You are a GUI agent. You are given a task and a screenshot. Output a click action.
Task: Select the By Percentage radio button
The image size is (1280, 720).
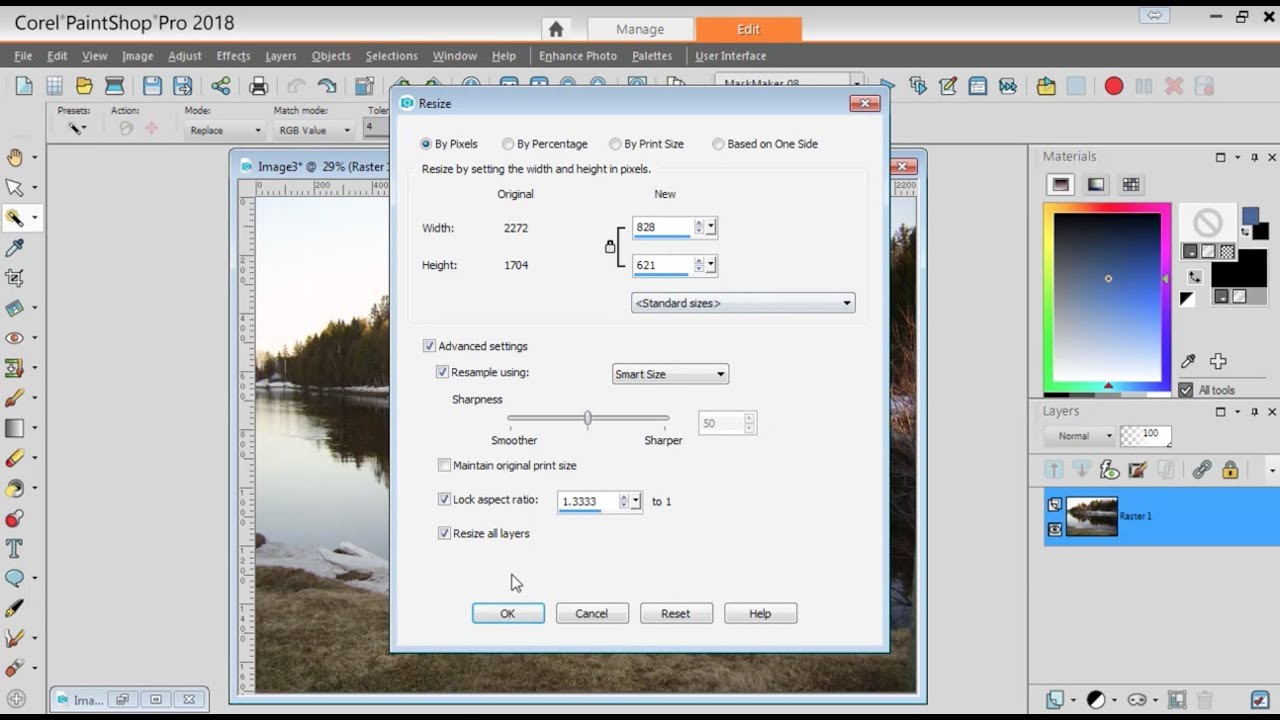pos(508,144)
